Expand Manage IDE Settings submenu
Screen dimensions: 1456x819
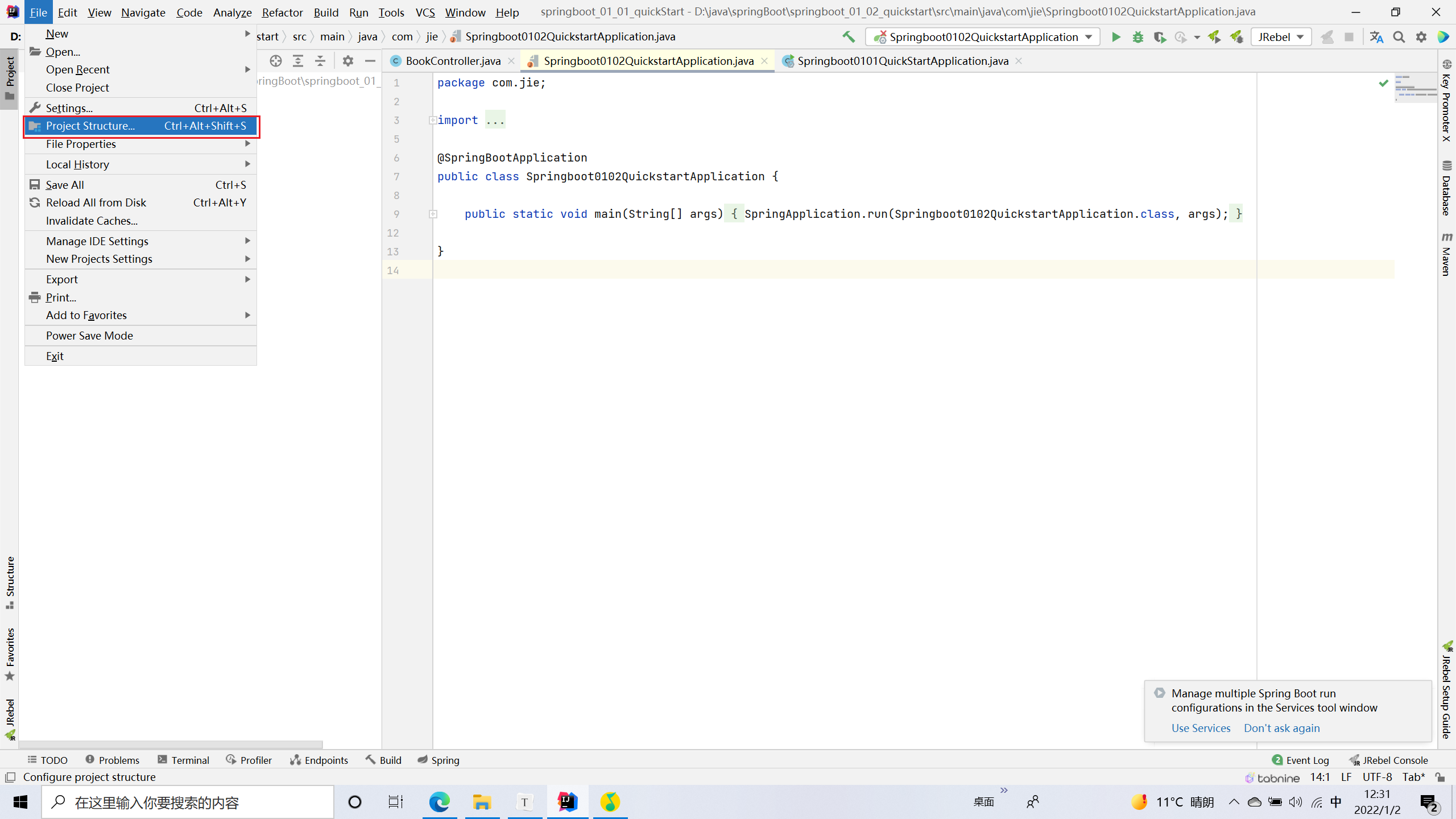pos(141,241)
